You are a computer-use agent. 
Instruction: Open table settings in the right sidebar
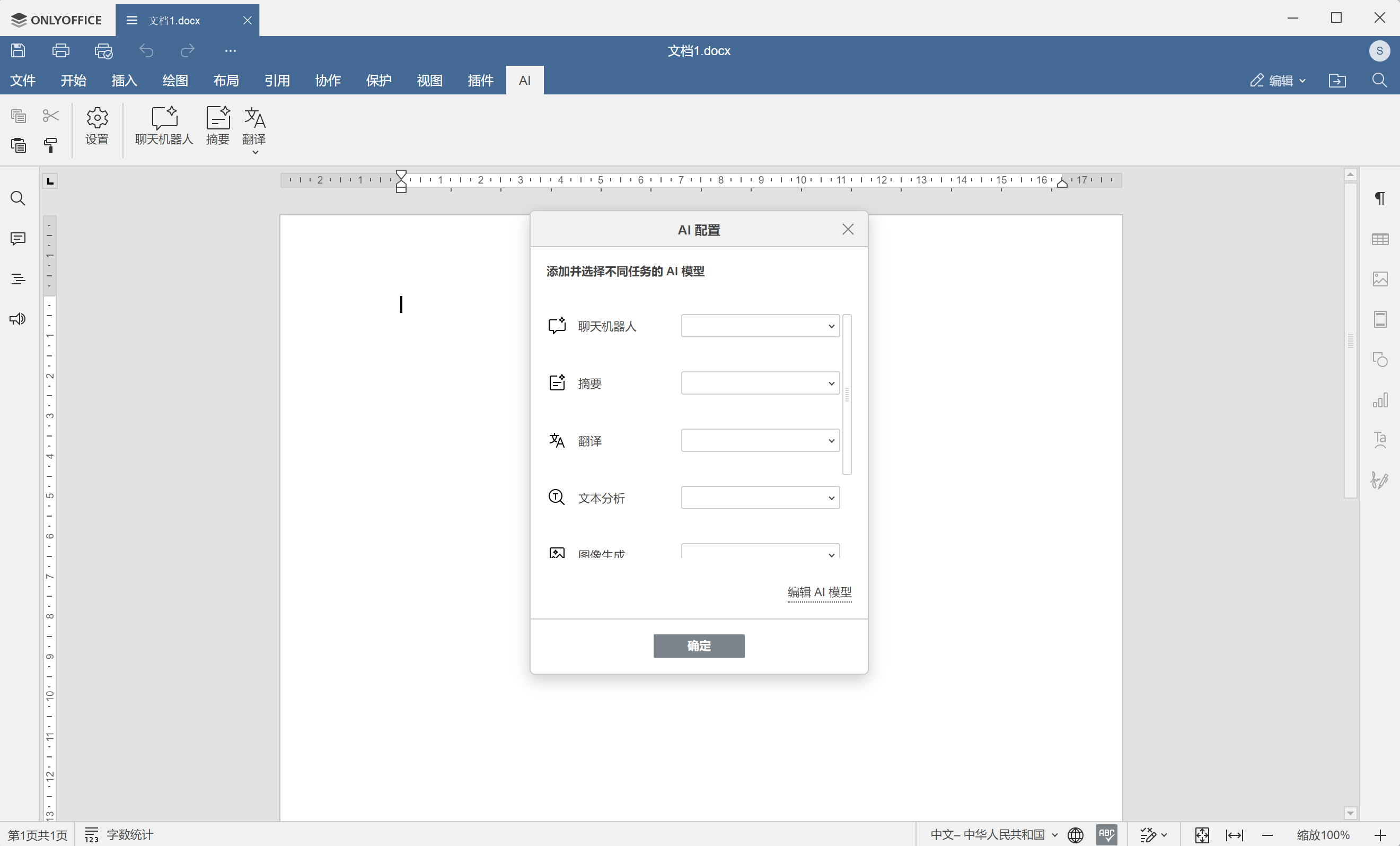coord(1379,239)
